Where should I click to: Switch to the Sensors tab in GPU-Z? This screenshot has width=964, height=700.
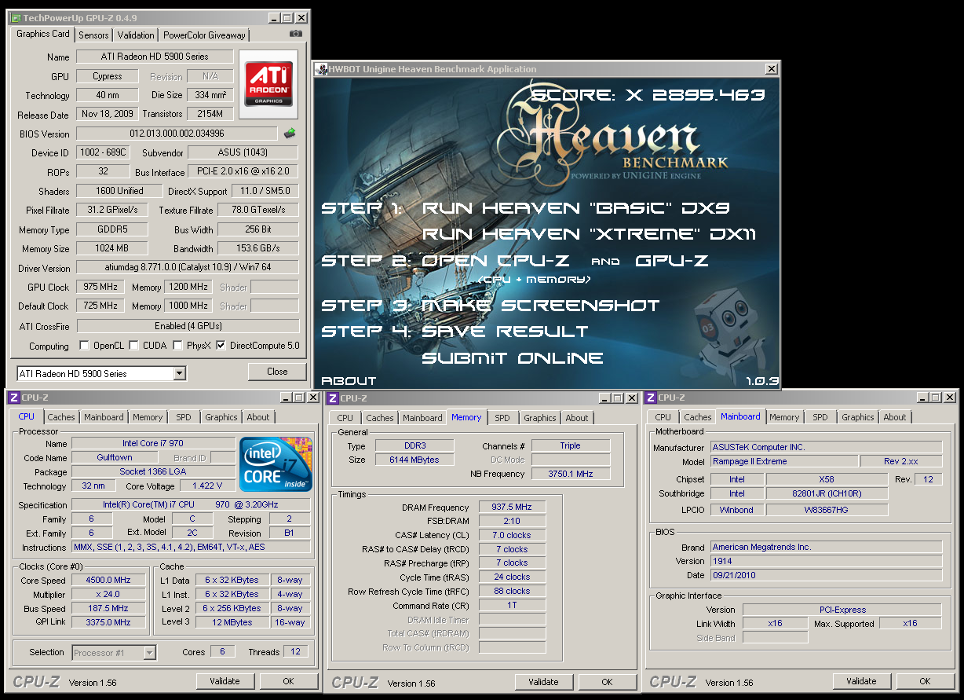click(x=93, y=35)
